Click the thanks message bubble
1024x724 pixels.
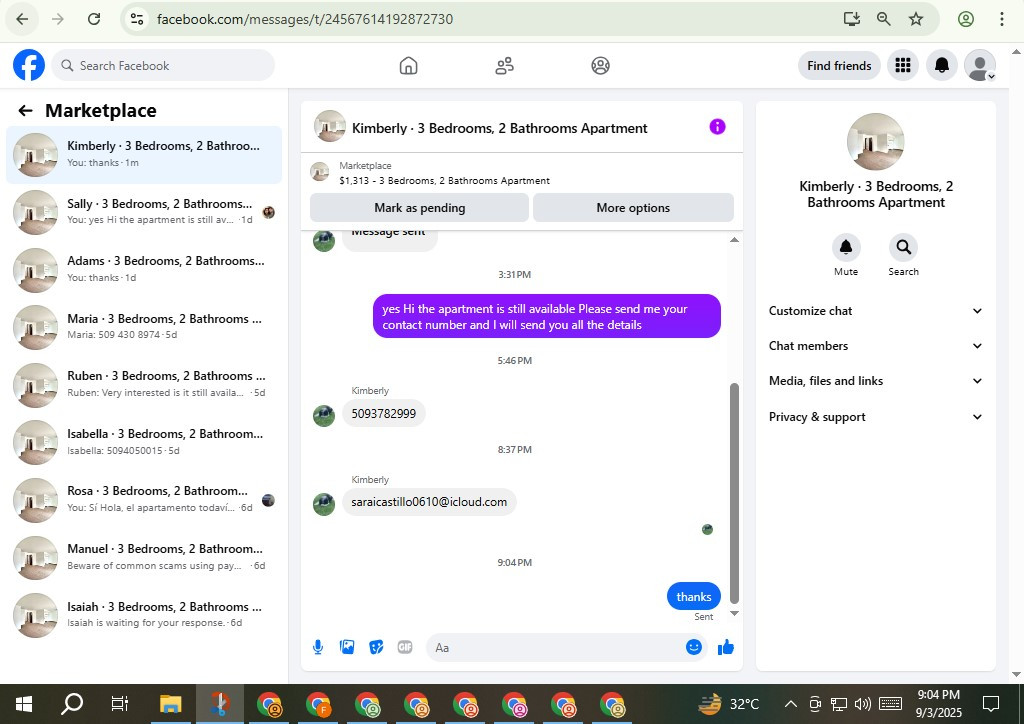[694, 597]
